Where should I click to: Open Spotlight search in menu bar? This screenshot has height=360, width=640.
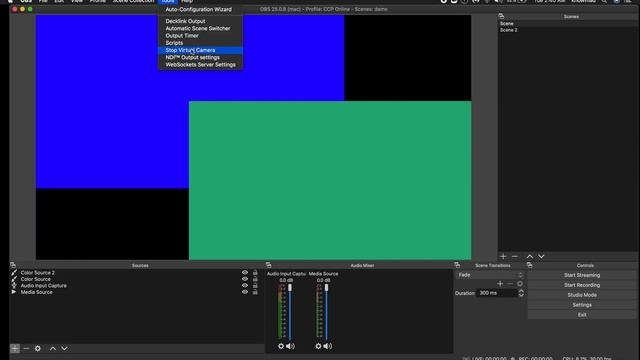pyautogui.click(x=604, y=2)
